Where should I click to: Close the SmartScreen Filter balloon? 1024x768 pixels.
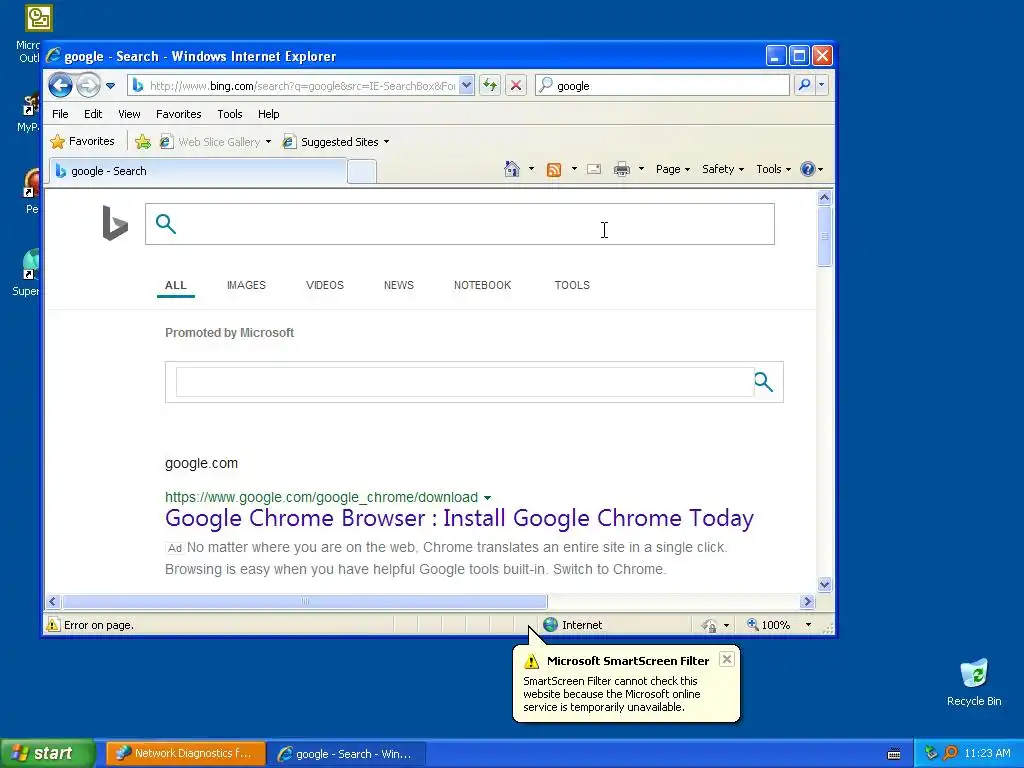(726, 660)
